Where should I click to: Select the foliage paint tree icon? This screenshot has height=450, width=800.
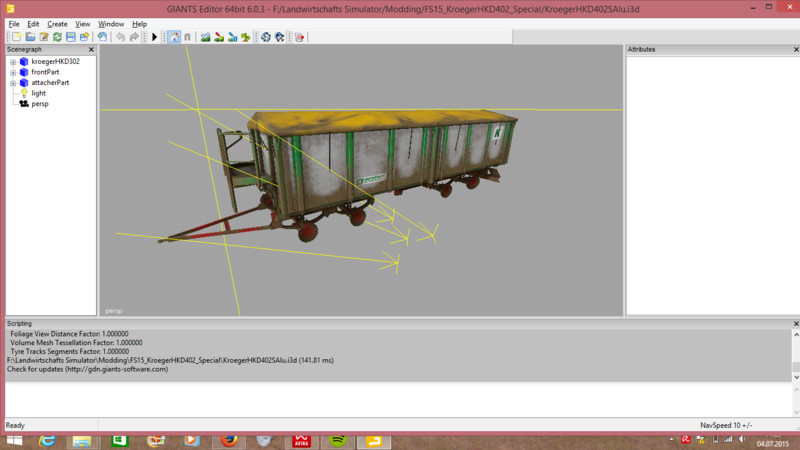(246, 37)
